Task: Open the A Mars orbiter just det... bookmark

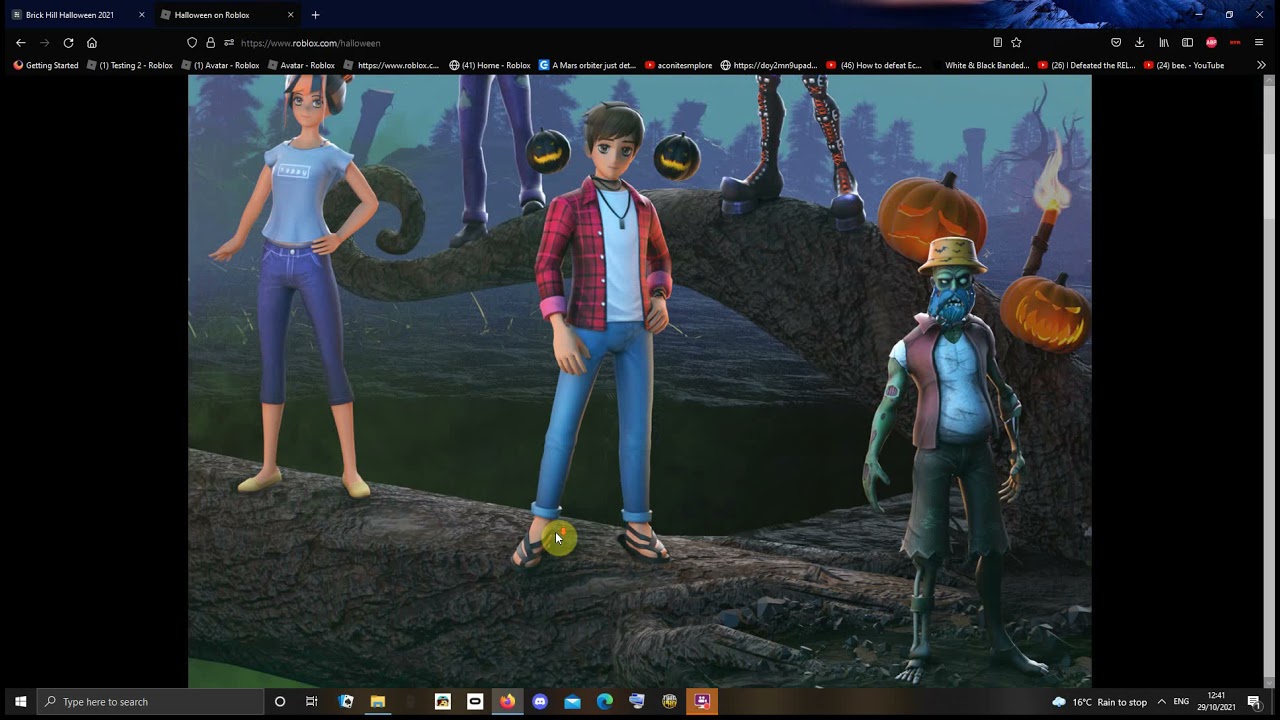Action: [588, 65]
